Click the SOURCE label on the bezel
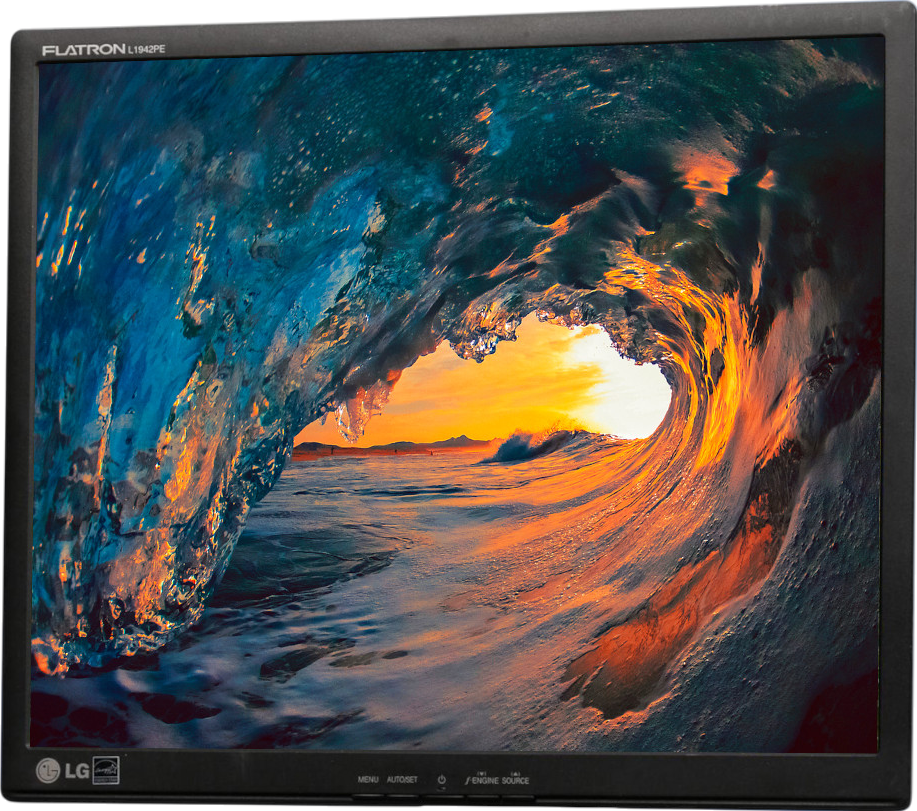917x811 pixels. (515, 780)
